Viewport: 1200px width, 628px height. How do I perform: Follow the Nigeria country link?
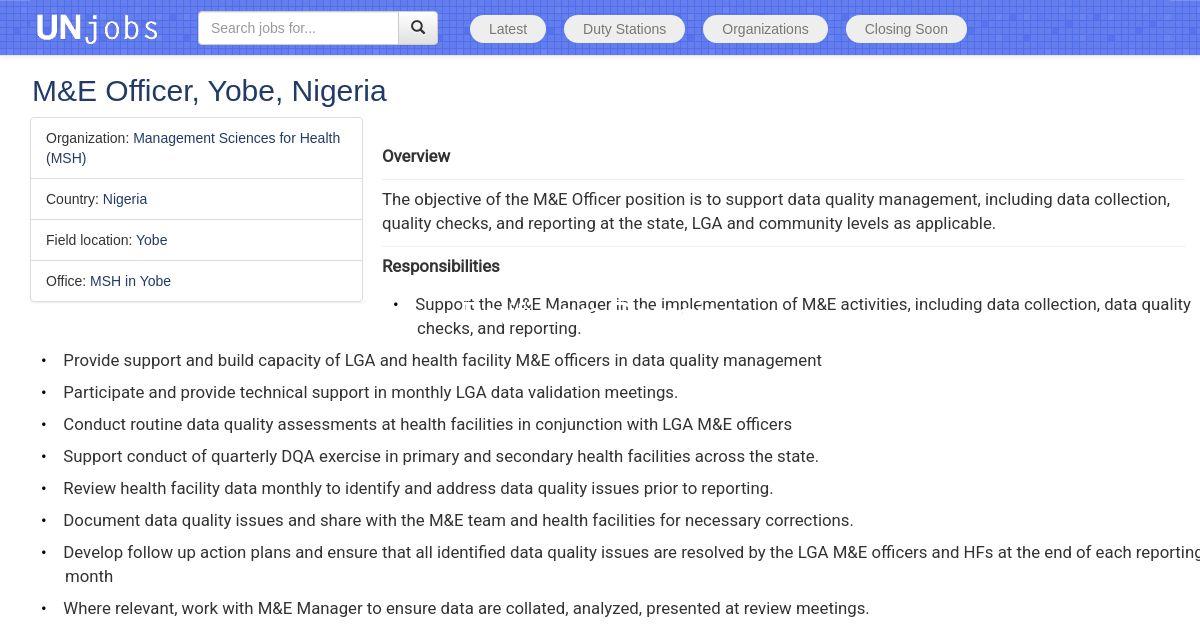pyautogui.click(x=125, y=199)
